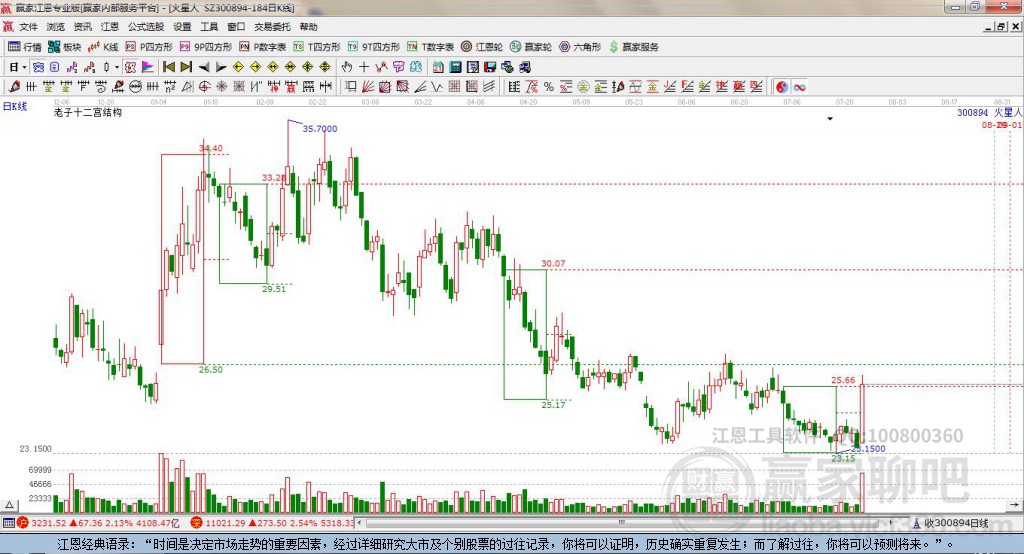
Task: Open the 行情 market quotes view
Action: click(x=24, y=46)
